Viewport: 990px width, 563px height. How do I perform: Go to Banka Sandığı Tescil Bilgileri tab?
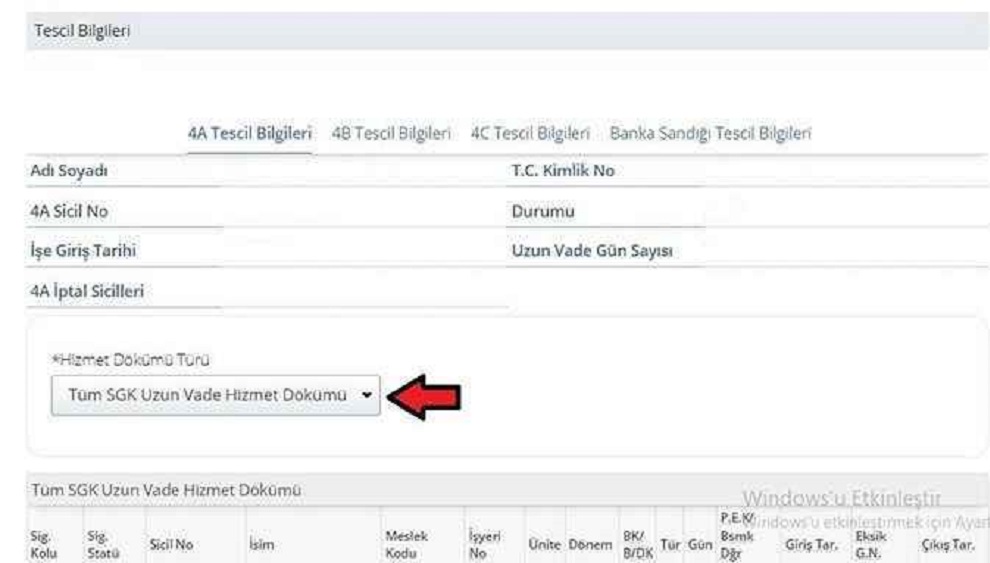710,133
